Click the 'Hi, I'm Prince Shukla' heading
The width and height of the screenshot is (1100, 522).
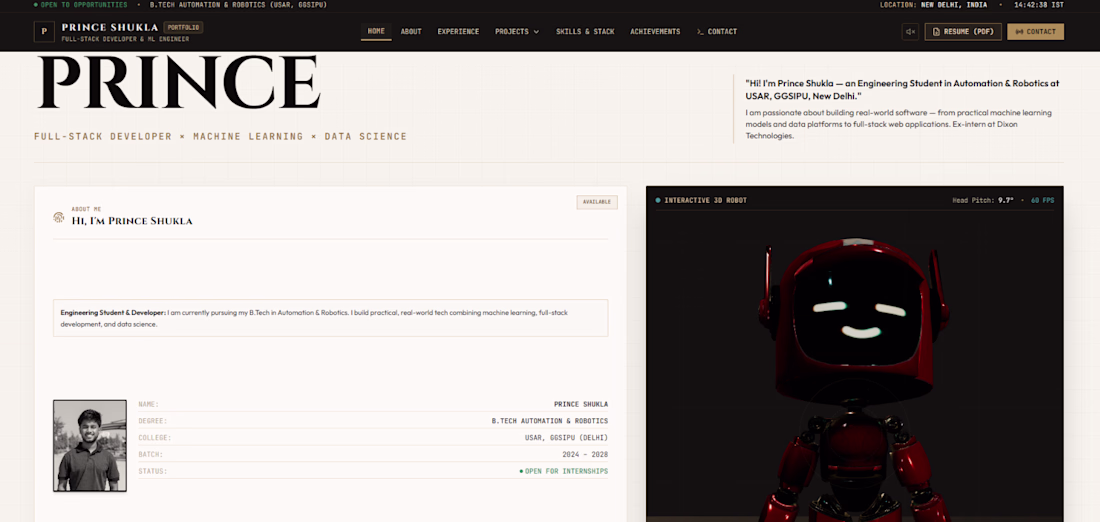click(x=132, y=221)
